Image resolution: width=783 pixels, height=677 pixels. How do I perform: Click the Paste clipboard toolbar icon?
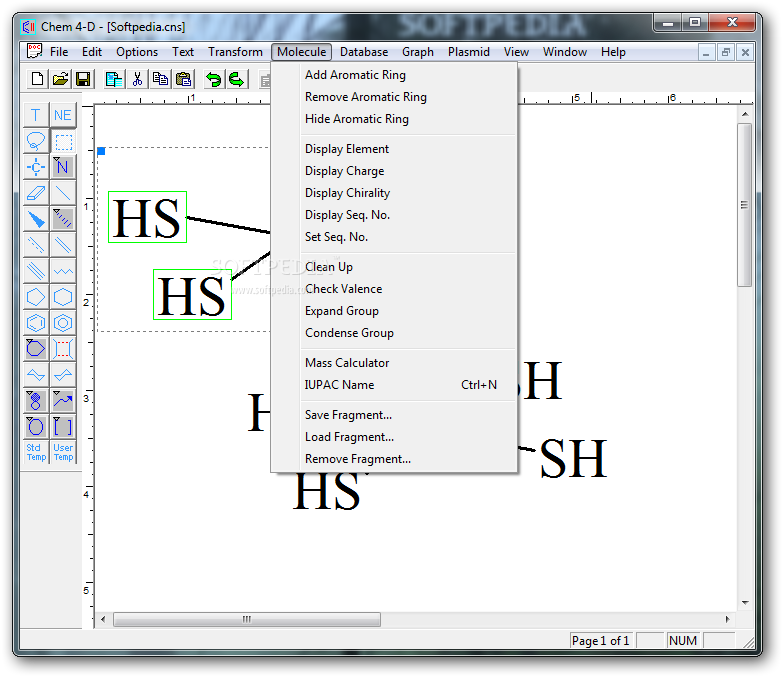184,79
